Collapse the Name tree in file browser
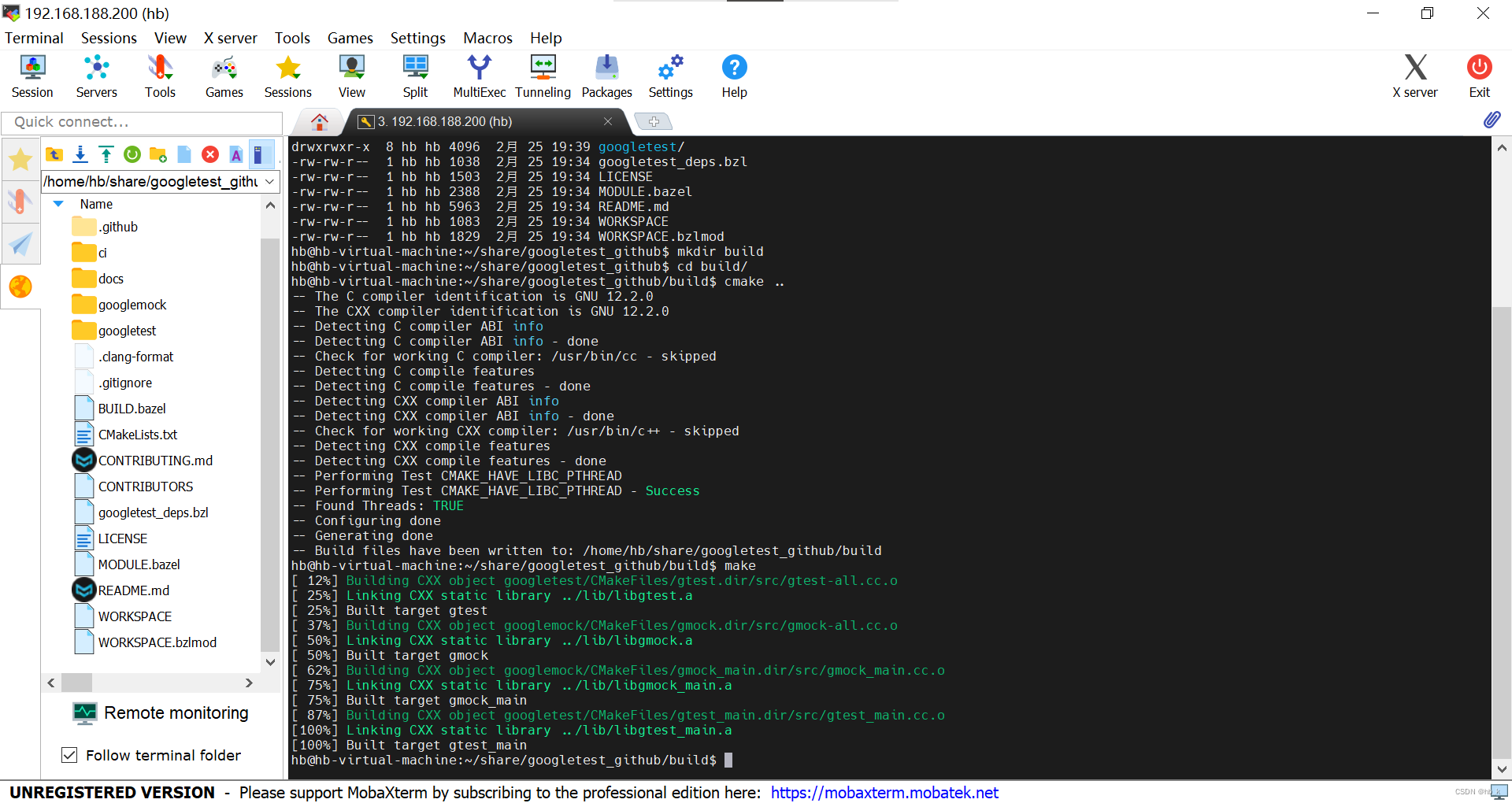Viewport: 1512px width, 803px height. 57,203
